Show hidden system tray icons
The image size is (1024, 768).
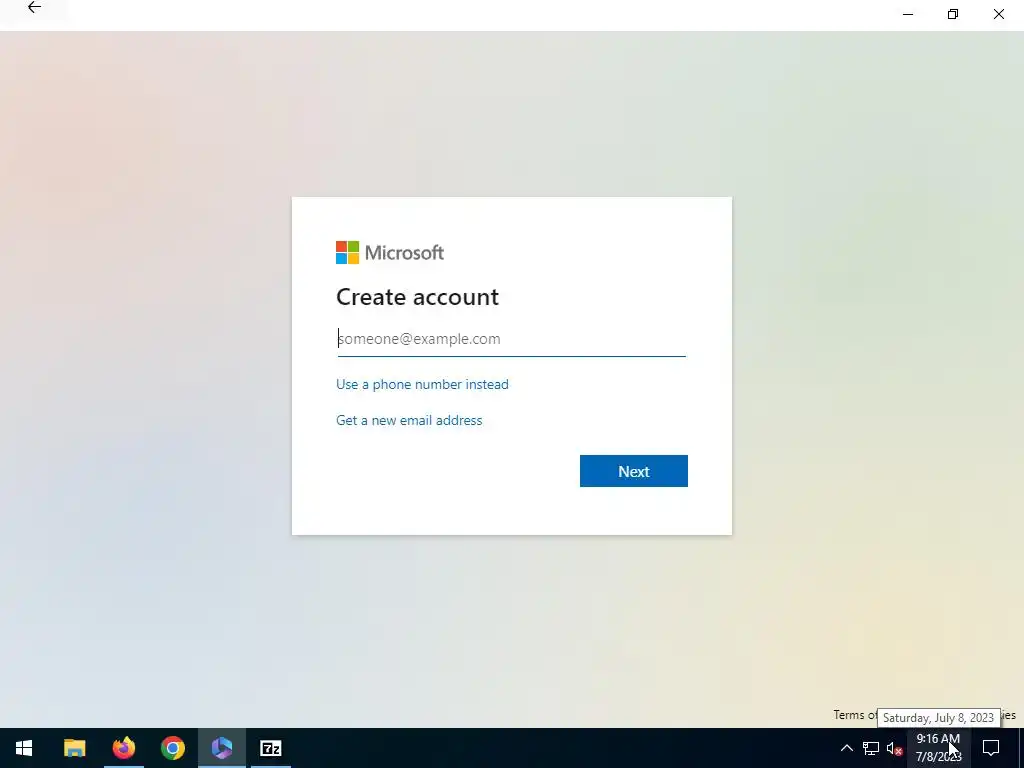click(x=846, y=748)
